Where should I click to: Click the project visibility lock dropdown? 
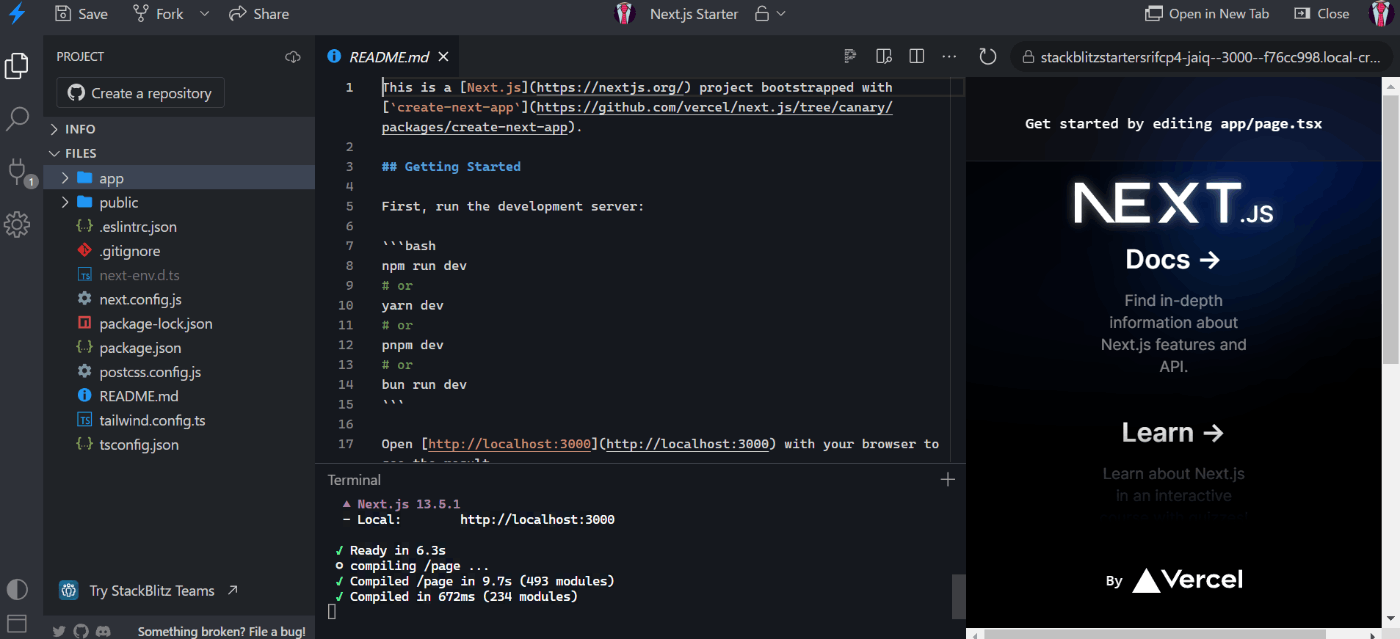770,14
